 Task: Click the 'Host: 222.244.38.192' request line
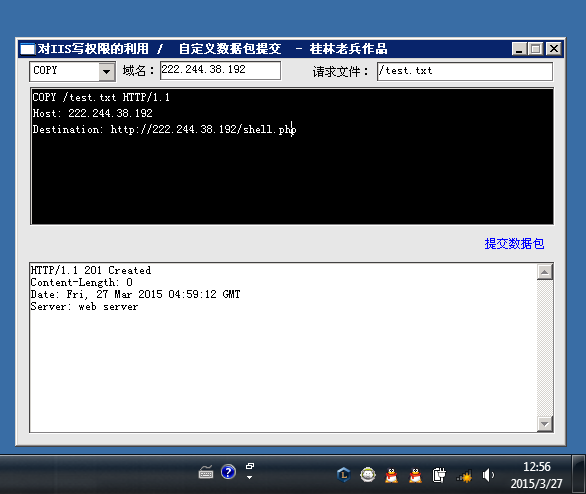pyautogui.click(x=92, y=113)
